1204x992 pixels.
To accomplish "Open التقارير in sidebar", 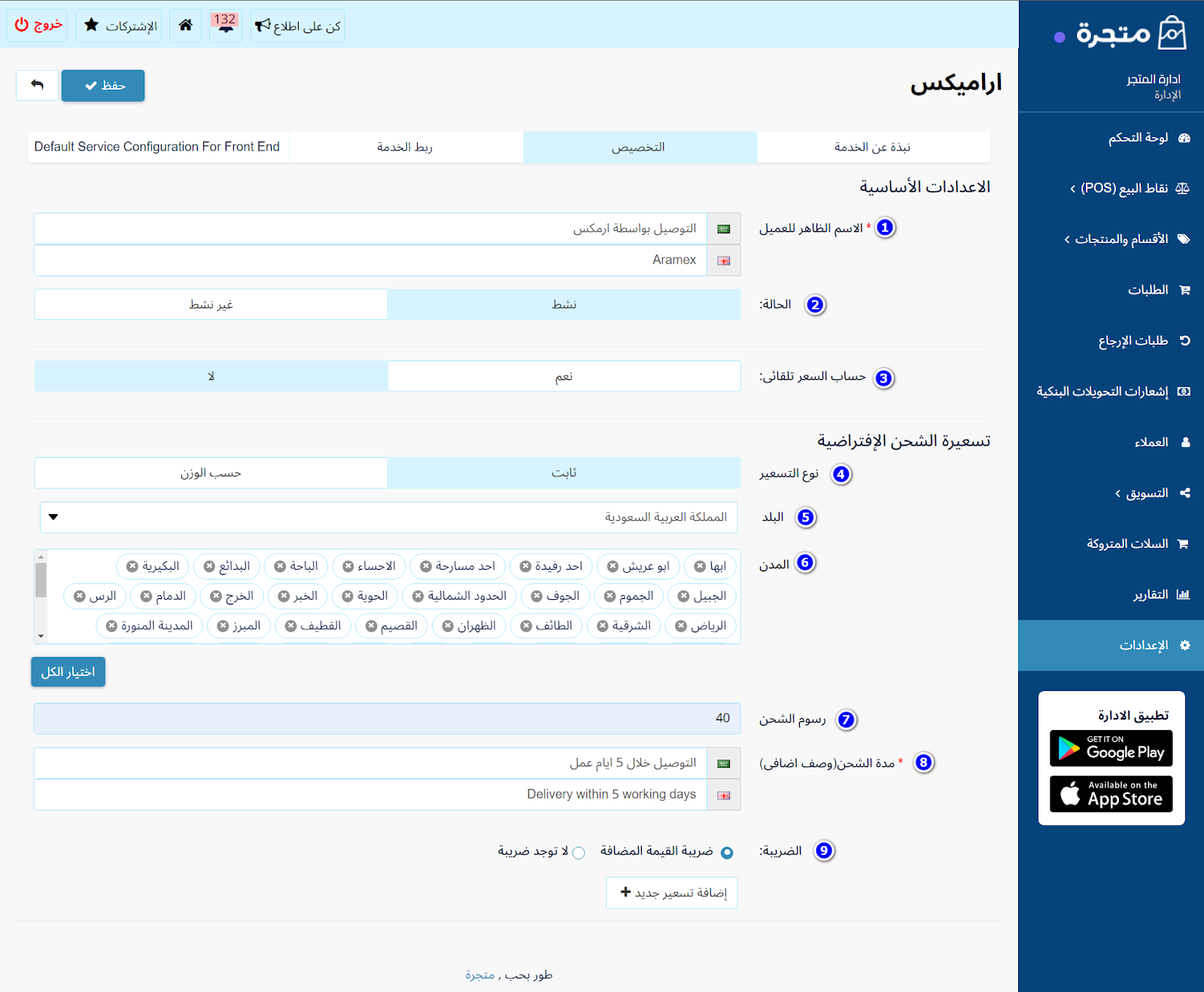I will pyautogui.click(x=1111, y=595).
